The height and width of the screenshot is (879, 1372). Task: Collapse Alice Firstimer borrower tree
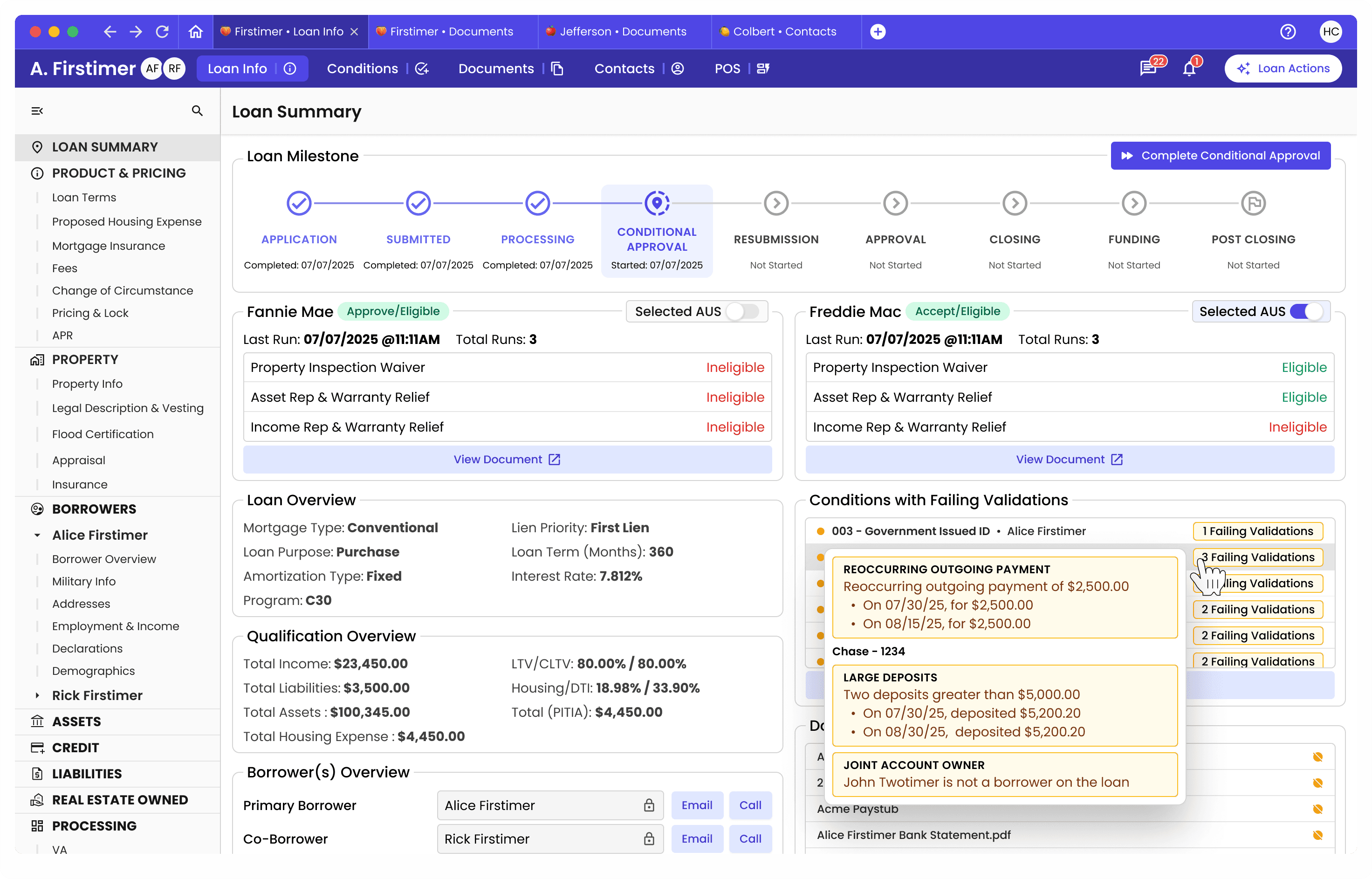[37, 535]
